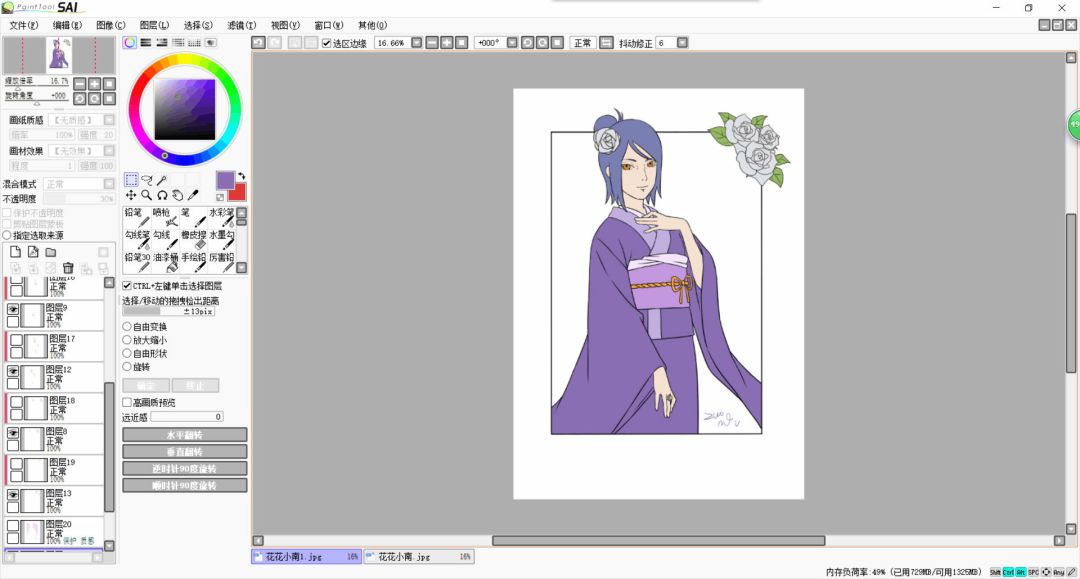Hide layer 图层9 via eye icon
This screenshot has width=1080, height=579.
(13, 311)
